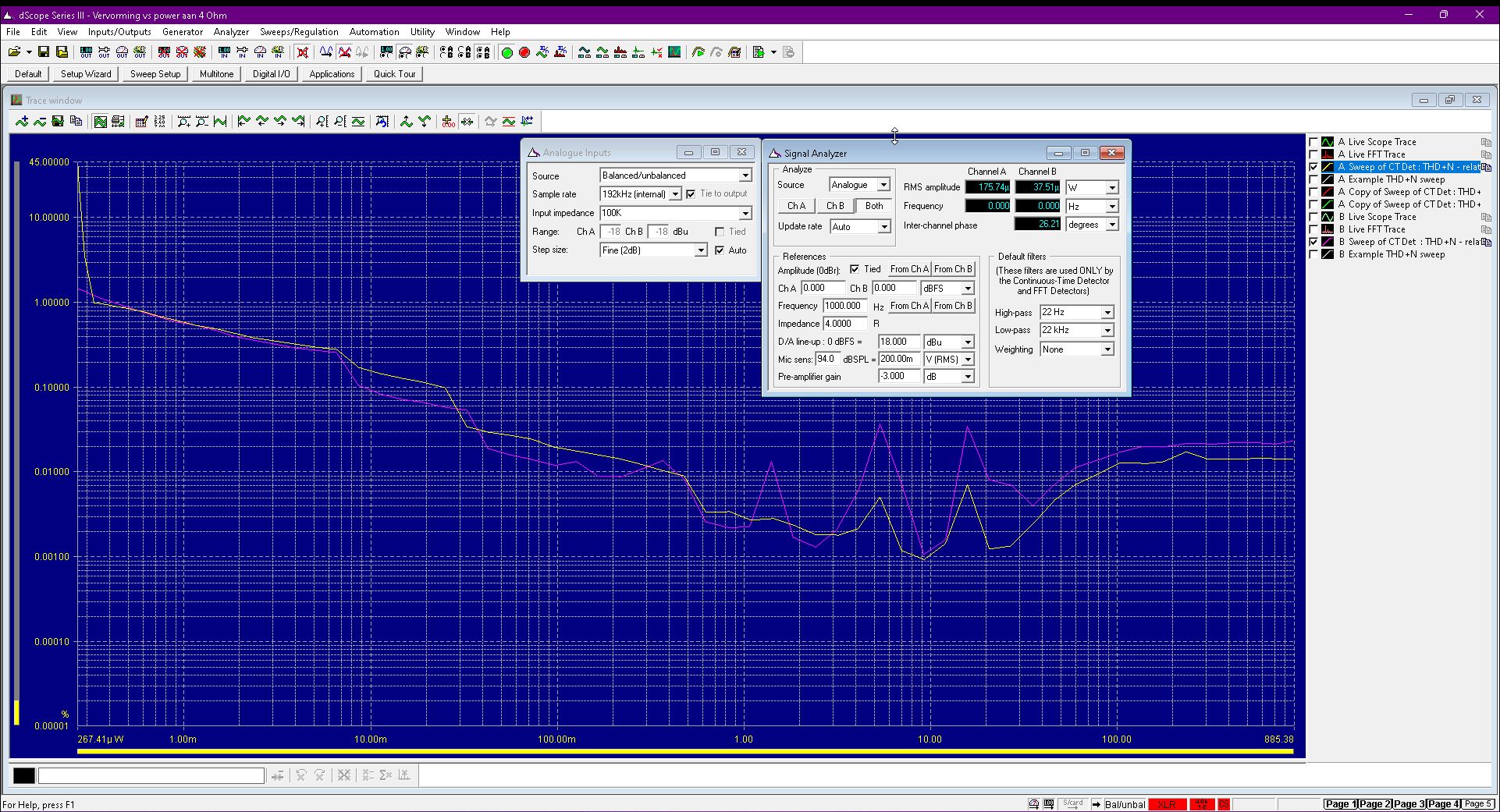The width and height of the screenshot is (1500, 812).
Task: Open the High-pass filter dropdown
Action: pos(1107,312)
